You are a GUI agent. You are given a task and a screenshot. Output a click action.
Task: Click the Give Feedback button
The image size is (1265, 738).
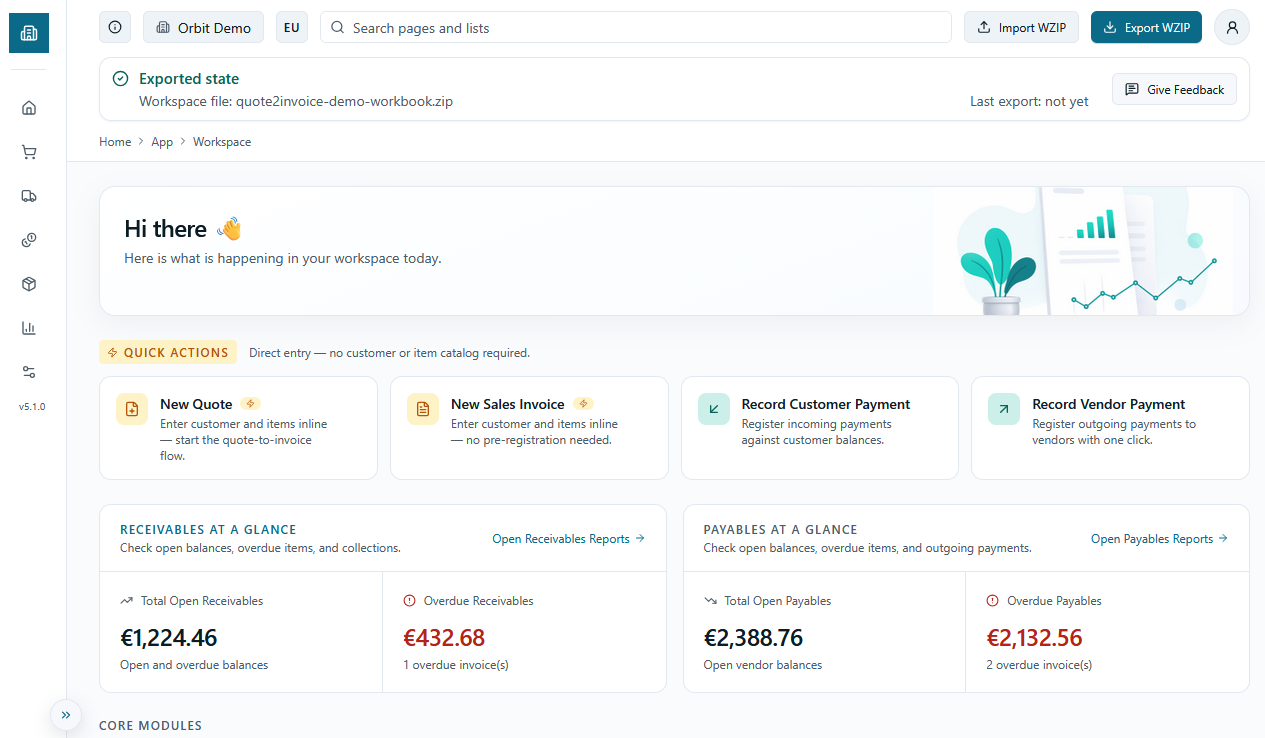[x=1174, y=89]
